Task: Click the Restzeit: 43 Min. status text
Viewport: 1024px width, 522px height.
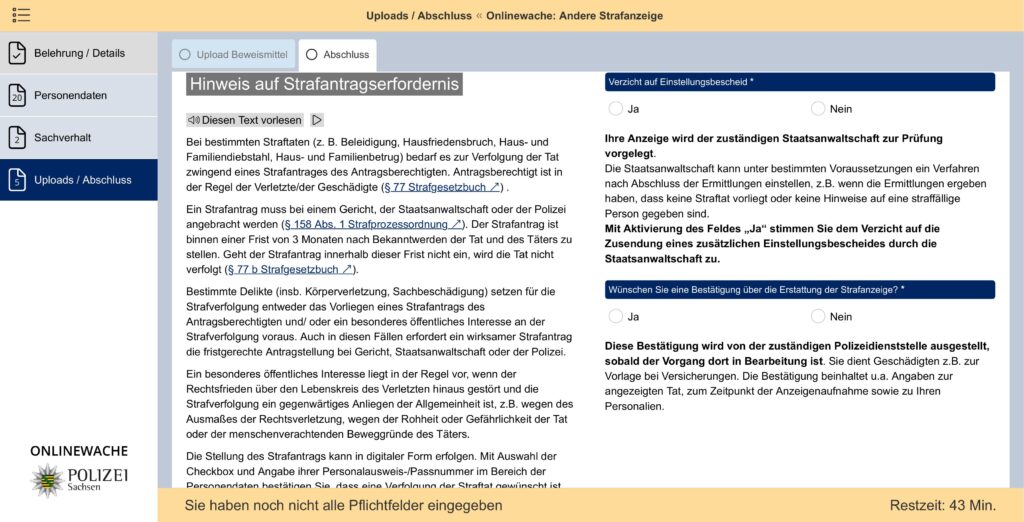Action: tap(942, 506)
